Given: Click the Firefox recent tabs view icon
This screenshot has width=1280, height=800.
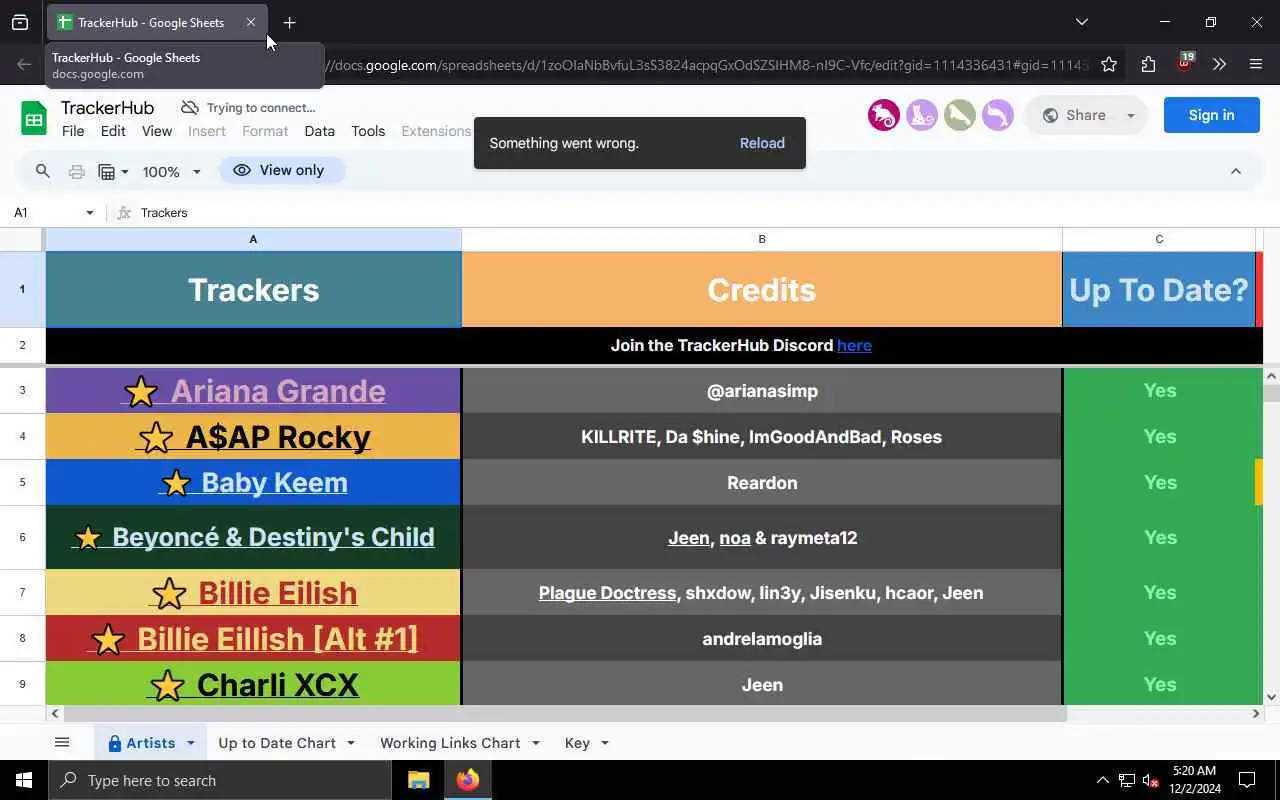Looking at the screenshot, I should pos(20,22).
